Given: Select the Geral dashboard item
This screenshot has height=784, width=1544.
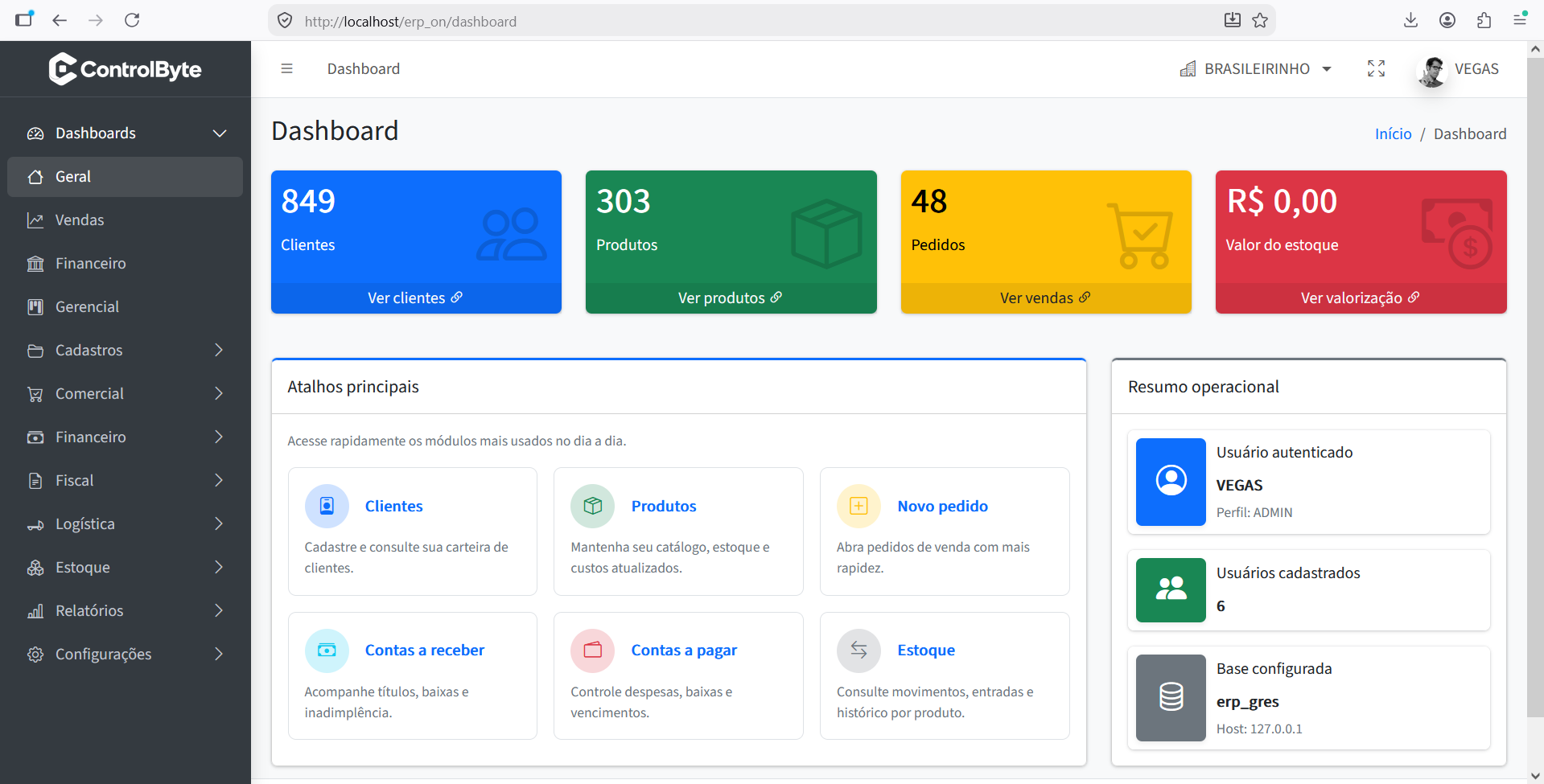Looking at the screenshot, I should 125,177.
